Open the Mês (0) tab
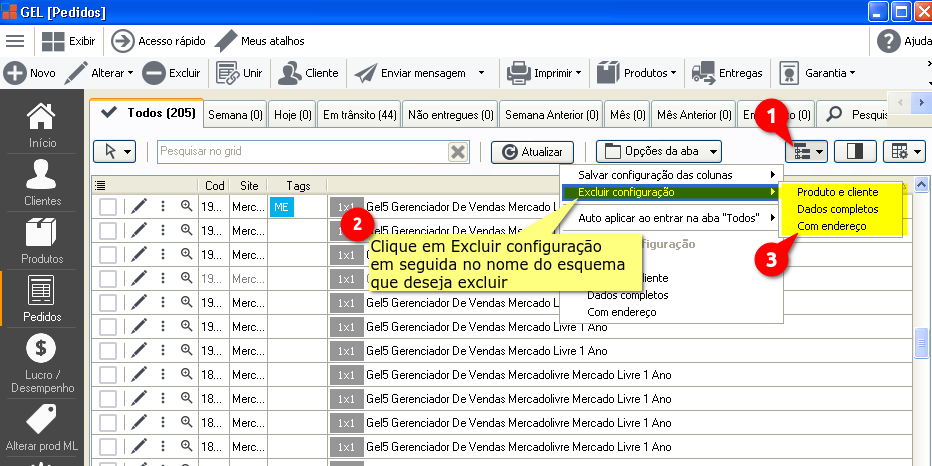932x466 pixels. click(x=628, y=115)
